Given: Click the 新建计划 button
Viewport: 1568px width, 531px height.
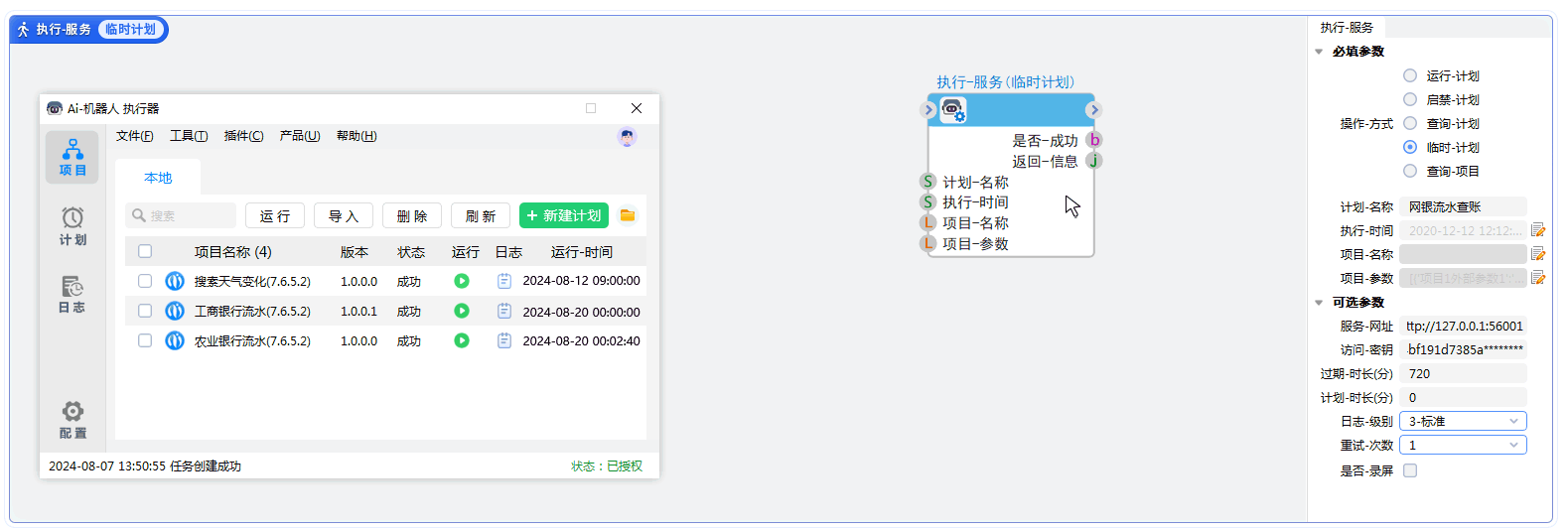Looking at the screenshot, I should point(563,215).
